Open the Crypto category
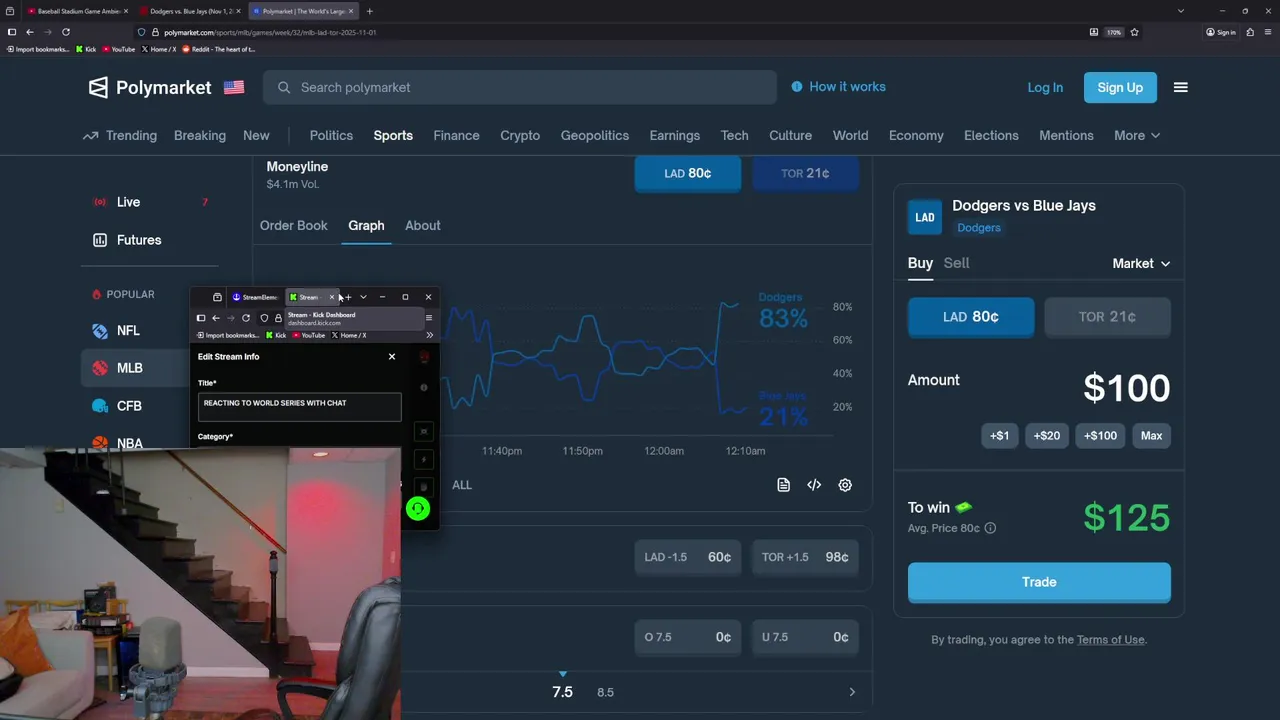Screen dimensions: 1280x720 coord(520,135)
